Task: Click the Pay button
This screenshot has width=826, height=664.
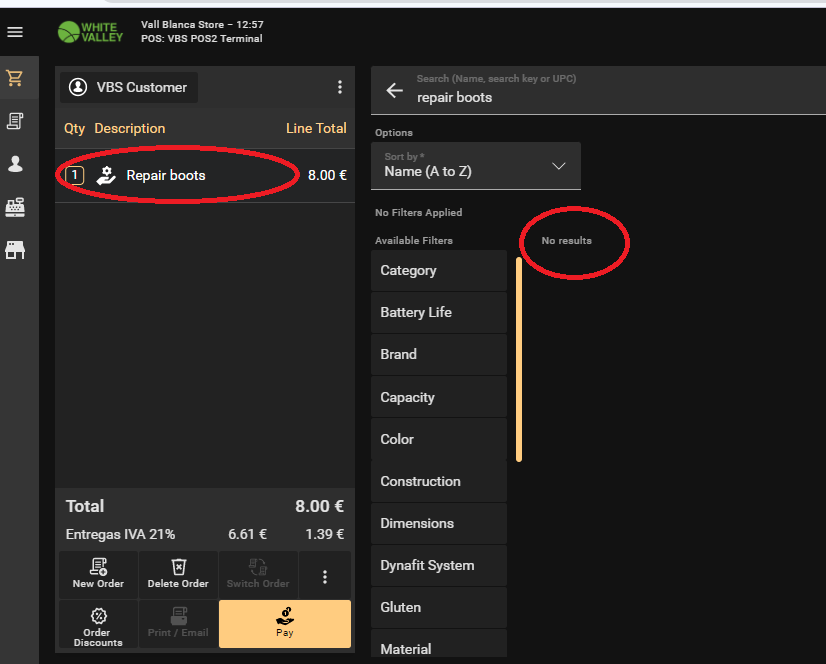Action: [x=285, y=624]
